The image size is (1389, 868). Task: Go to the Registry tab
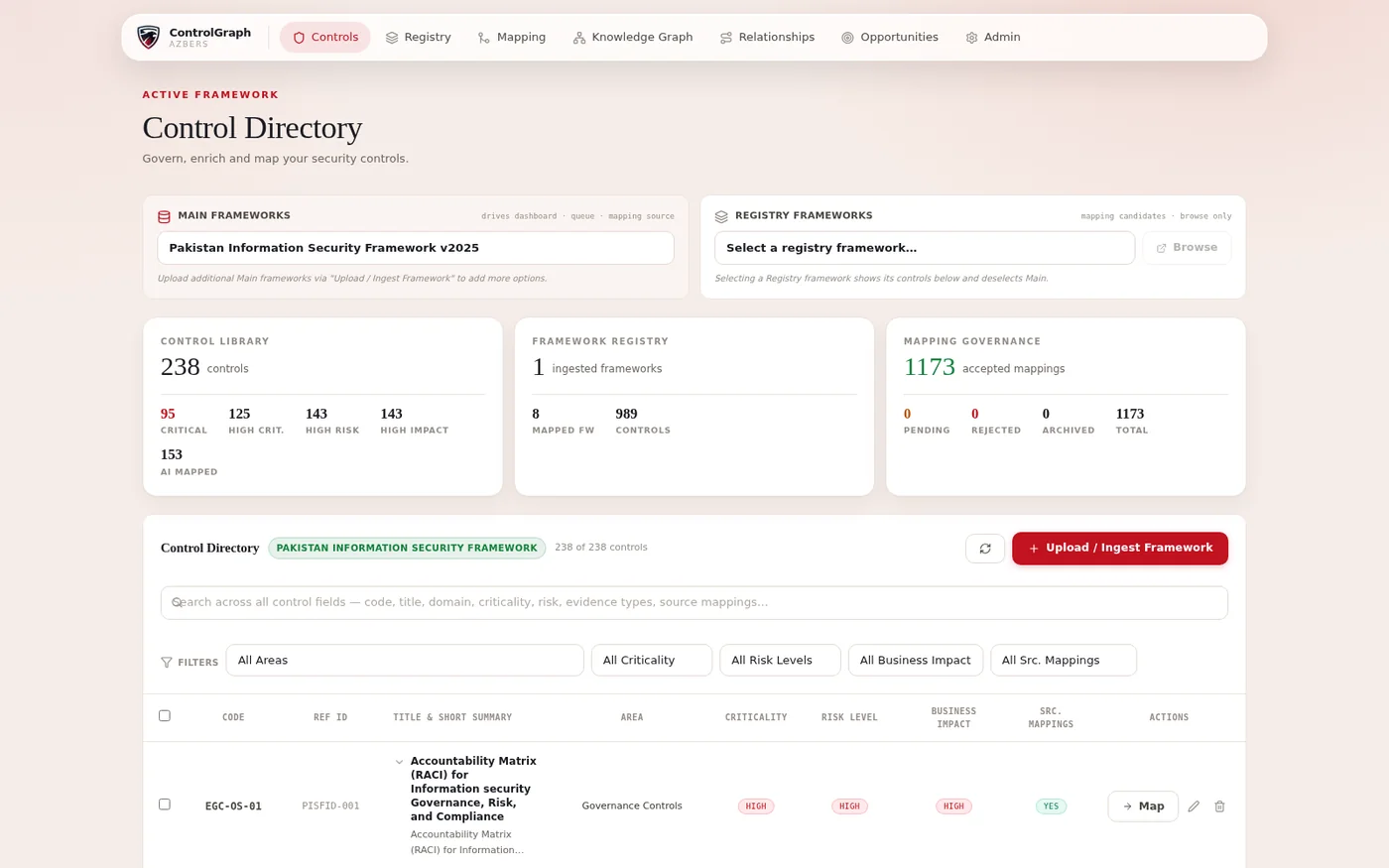point(419,38)
